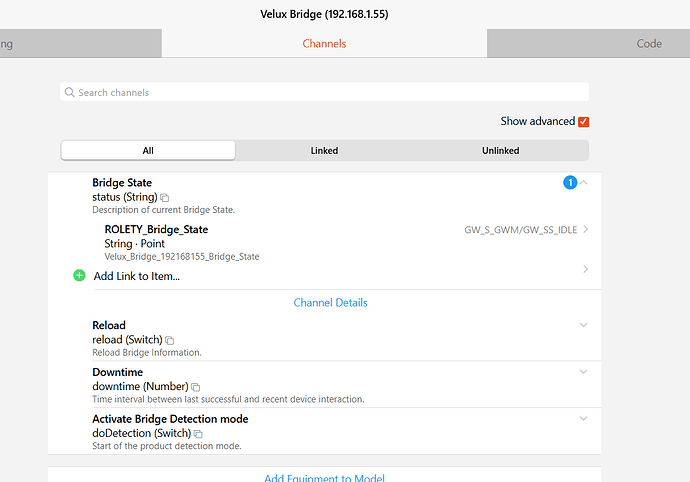Copy the downtime channel ID icon
The image size is (690, 482).
point(196,387)
